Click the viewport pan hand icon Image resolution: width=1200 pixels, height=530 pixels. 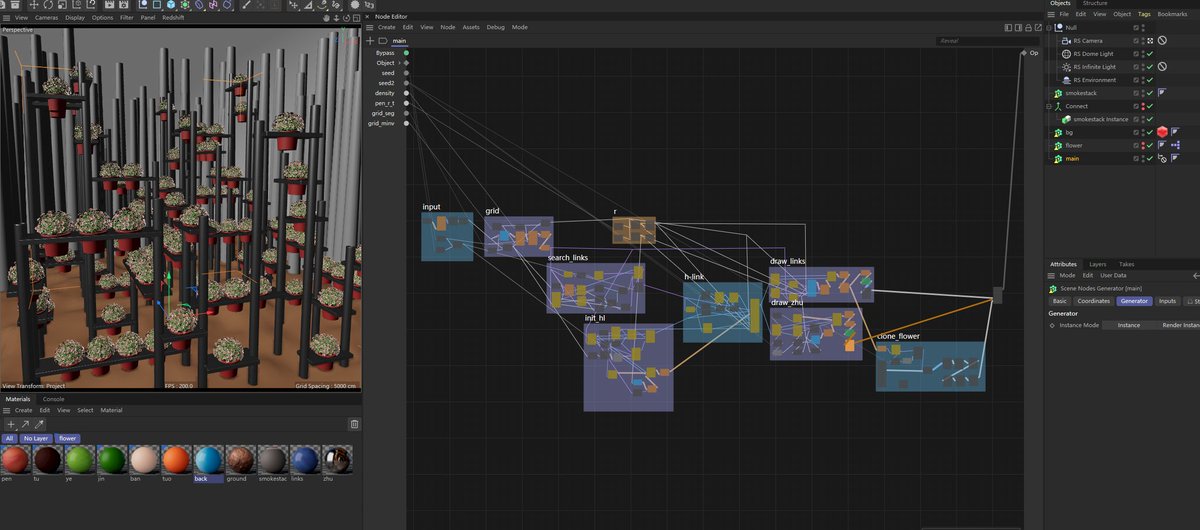pyautogui.click(x=326, y=17)
